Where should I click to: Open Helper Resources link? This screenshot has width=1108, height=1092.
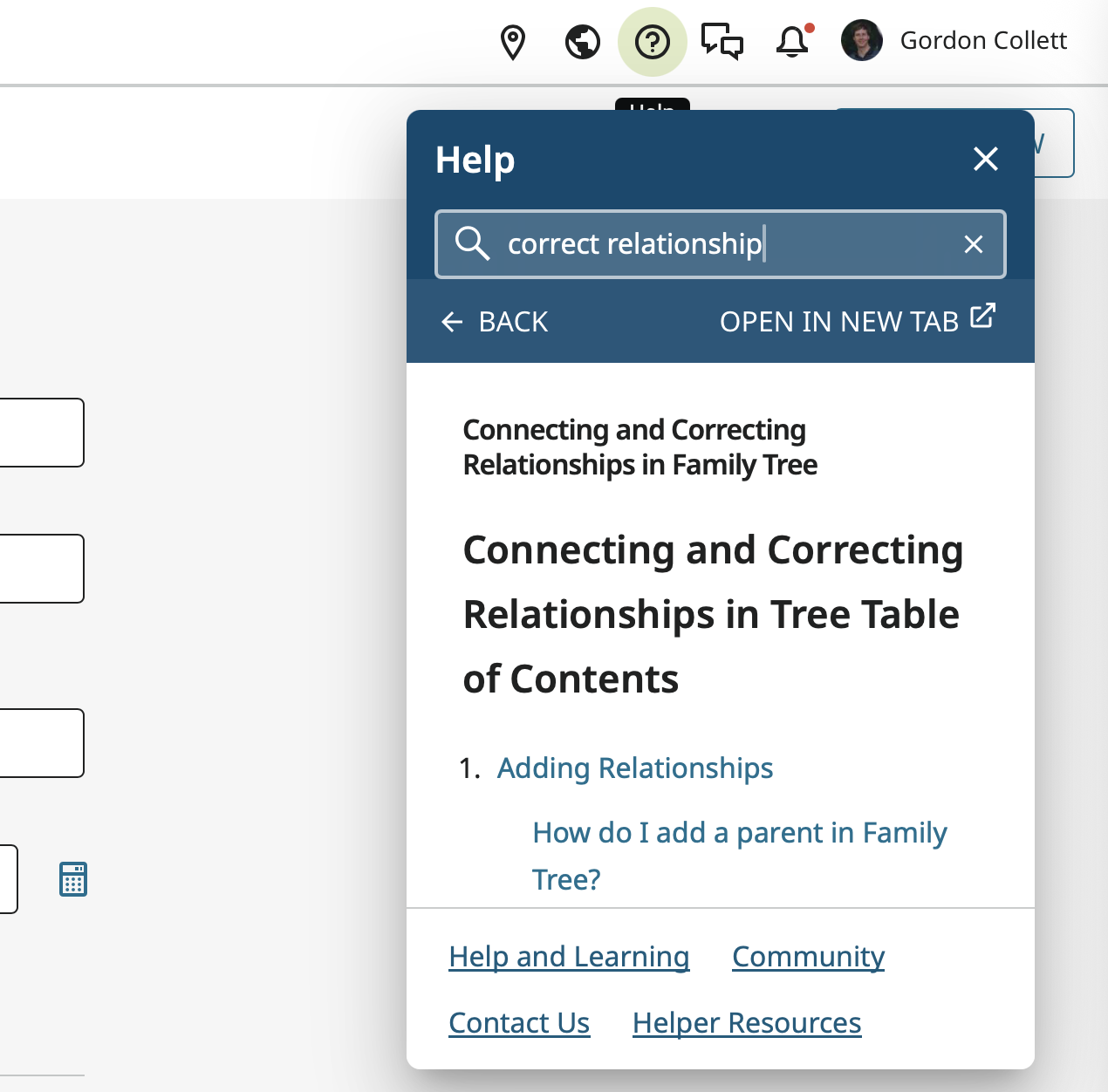coord(747,1023)
